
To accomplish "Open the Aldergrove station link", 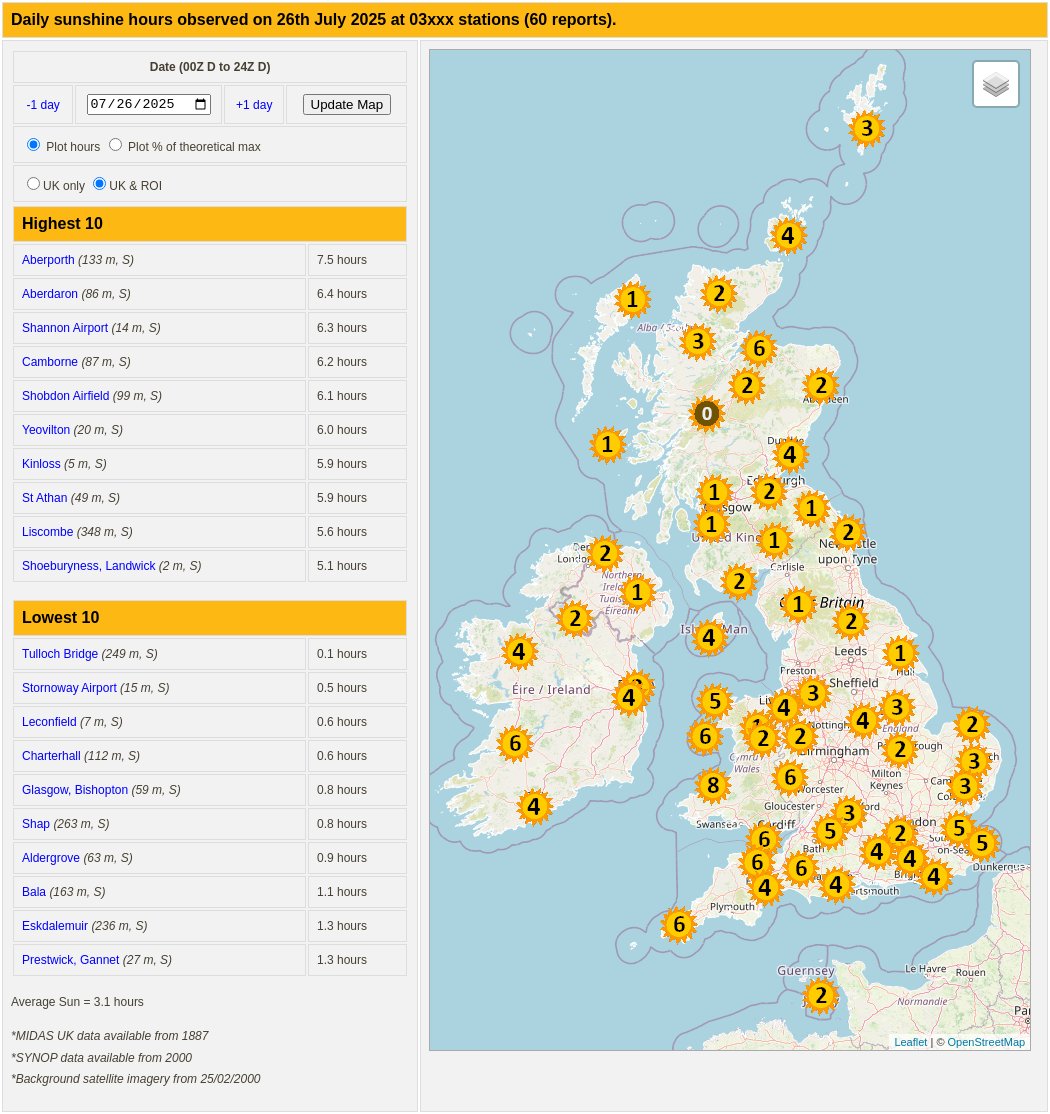I will [50, 859].
